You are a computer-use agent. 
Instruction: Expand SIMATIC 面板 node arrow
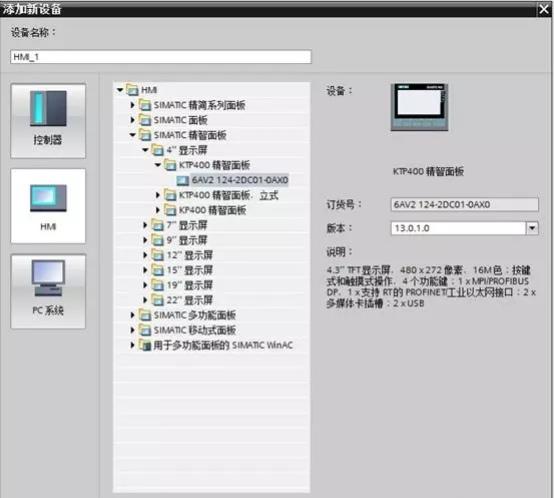click(132, 120)
